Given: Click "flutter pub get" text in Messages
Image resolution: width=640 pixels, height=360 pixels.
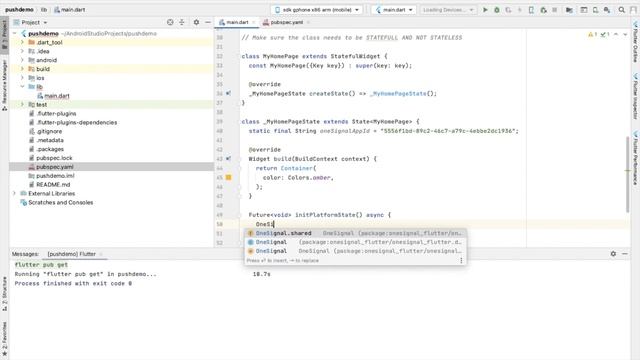Looking at the screenshot, I should 41,265.
